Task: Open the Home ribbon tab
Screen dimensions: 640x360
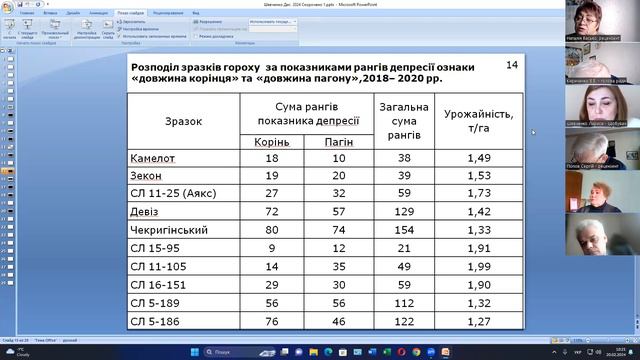Action: click(27, 13)
